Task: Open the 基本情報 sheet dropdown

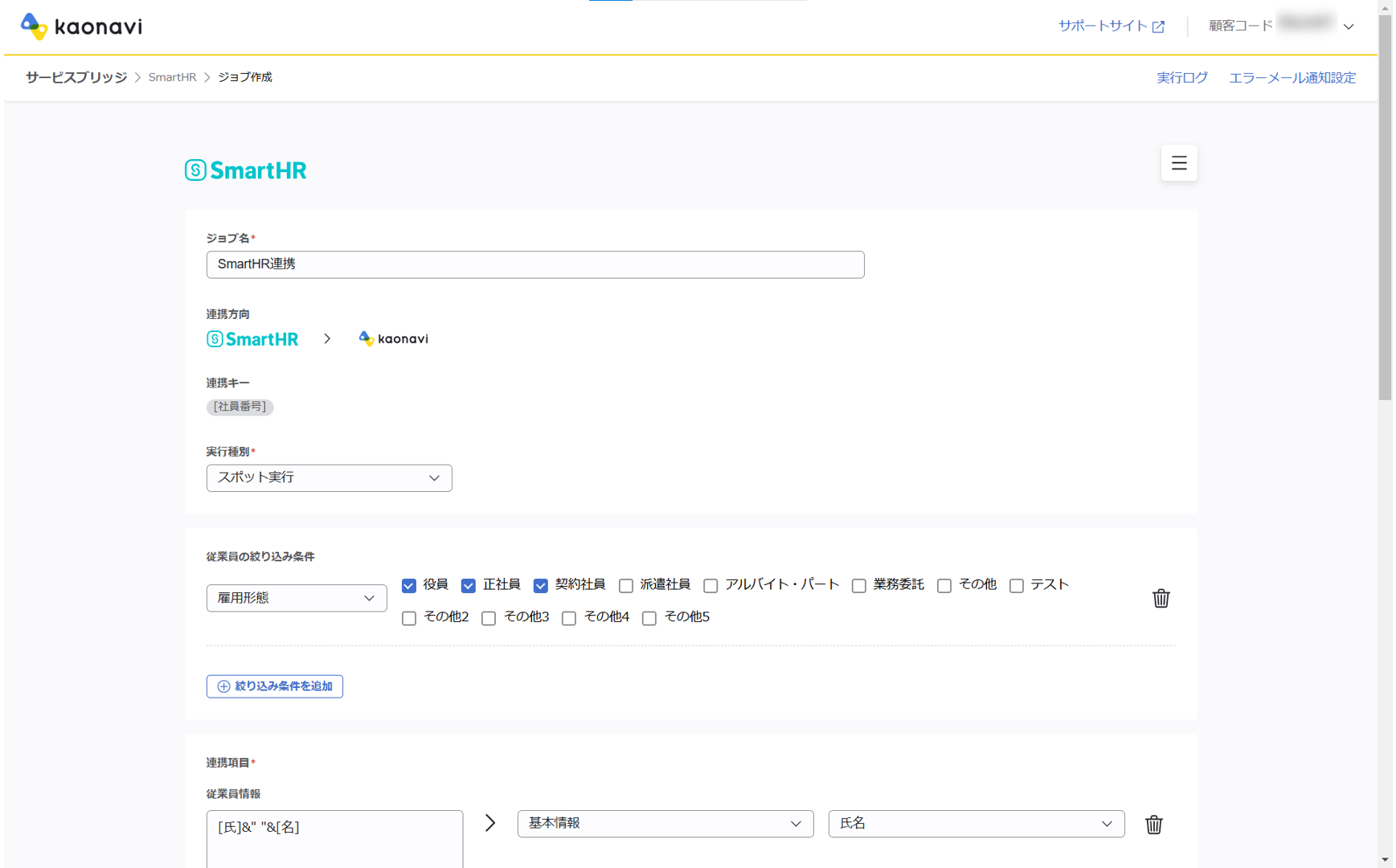Action: [665, 824]
